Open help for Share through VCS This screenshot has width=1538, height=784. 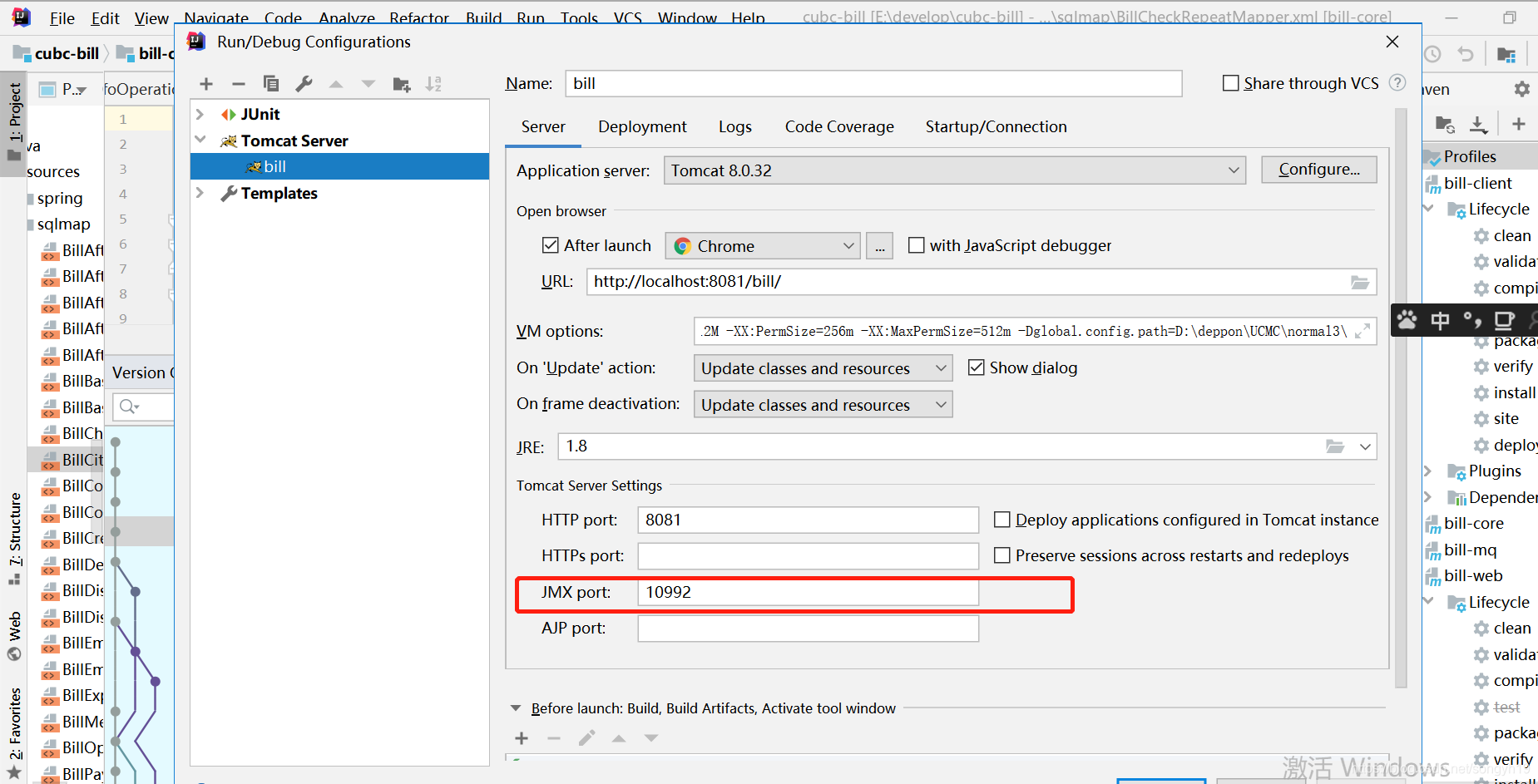coord(1397,82)
